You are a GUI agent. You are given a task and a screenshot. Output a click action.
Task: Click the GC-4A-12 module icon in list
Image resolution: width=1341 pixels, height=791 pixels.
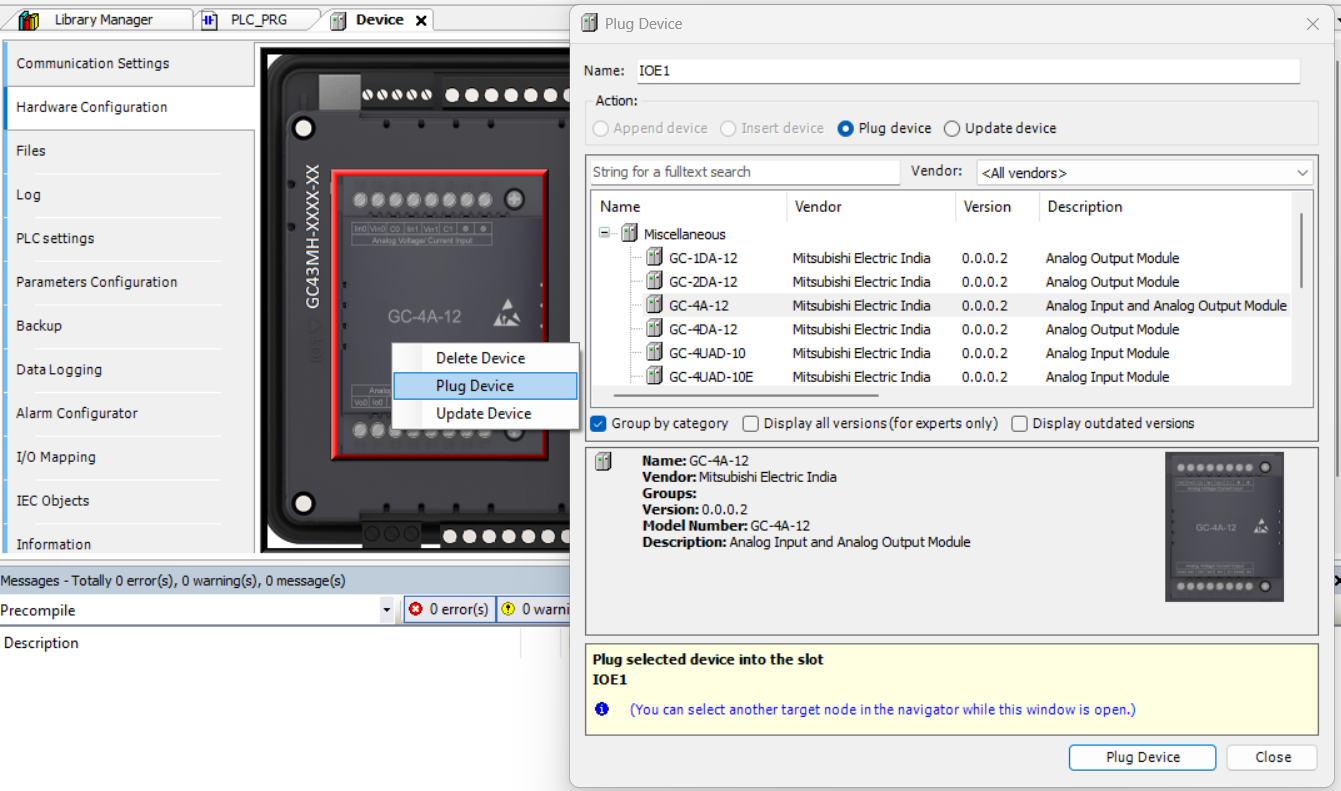coord(654,305)
